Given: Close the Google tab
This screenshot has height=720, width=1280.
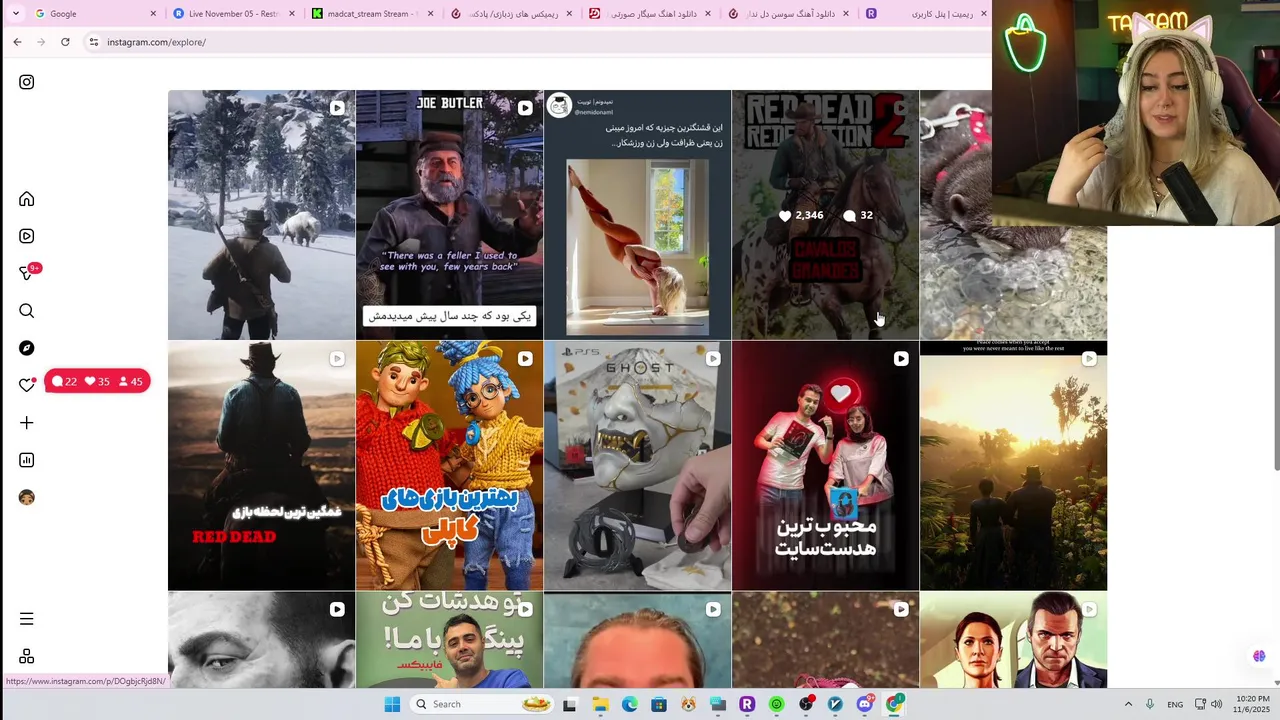Looking at the screenshot, I should (x=153, y=13).
